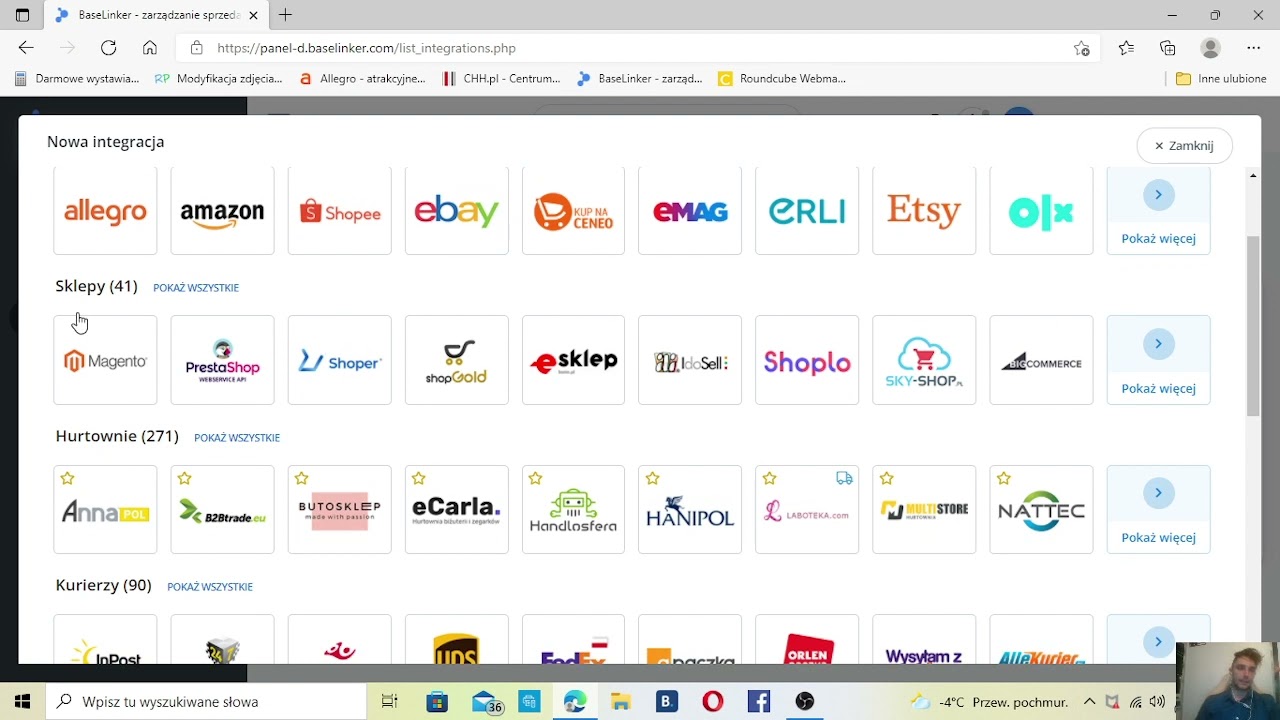1280x720 pixels.
Task: Select the Amazon marketplace integration
Action: (x=222, y=211)
